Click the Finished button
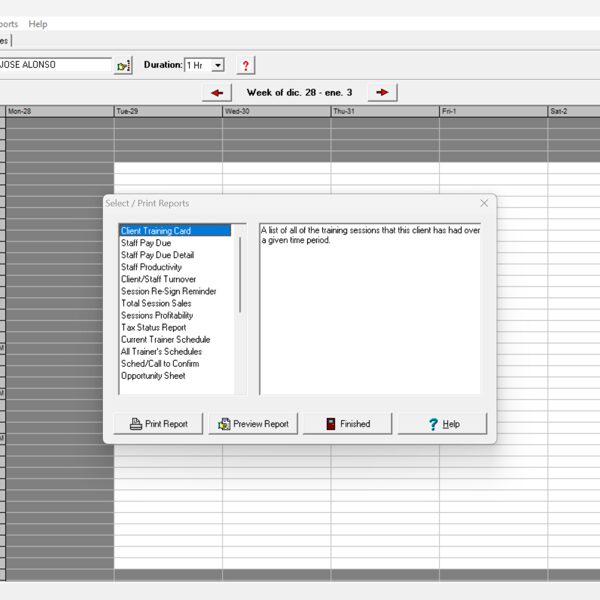The height and width of the screenshot is (600, 600). pyautogui.click(x=347, y=424)
